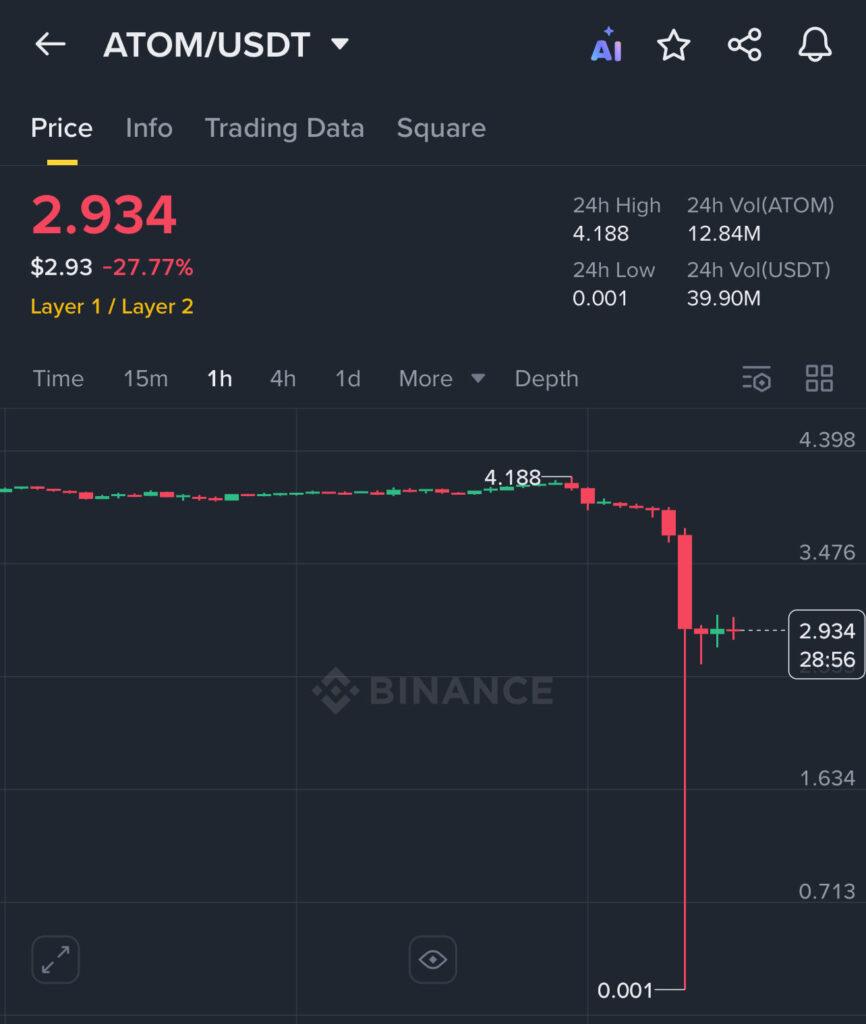Switch to the Trading Data tab
The width and height of the screenshot is (866, 1024).
[285, 128]
